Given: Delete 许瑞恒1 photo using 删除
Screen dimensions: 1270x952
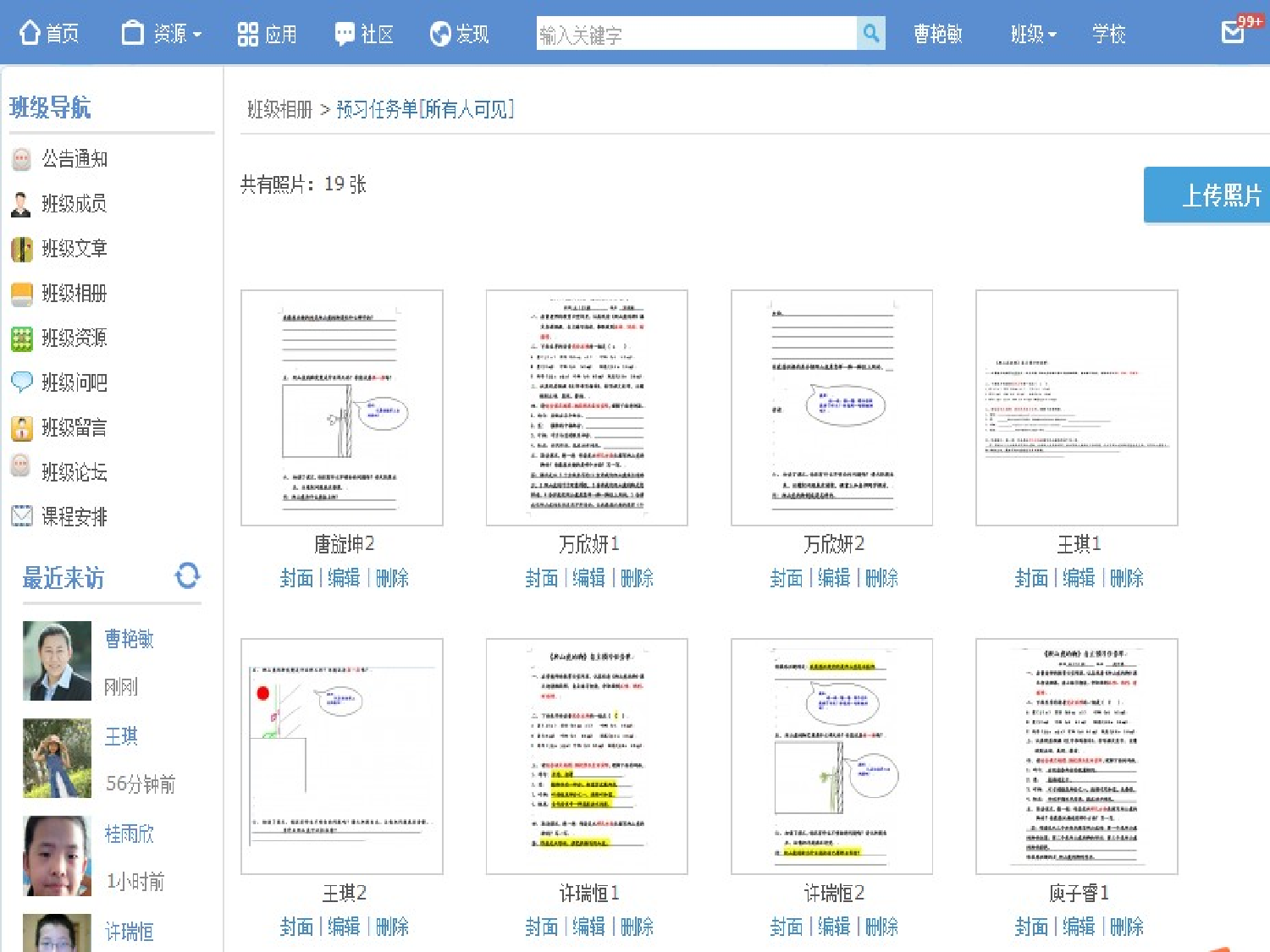Looking at the screenshot, I should [637, 927].
